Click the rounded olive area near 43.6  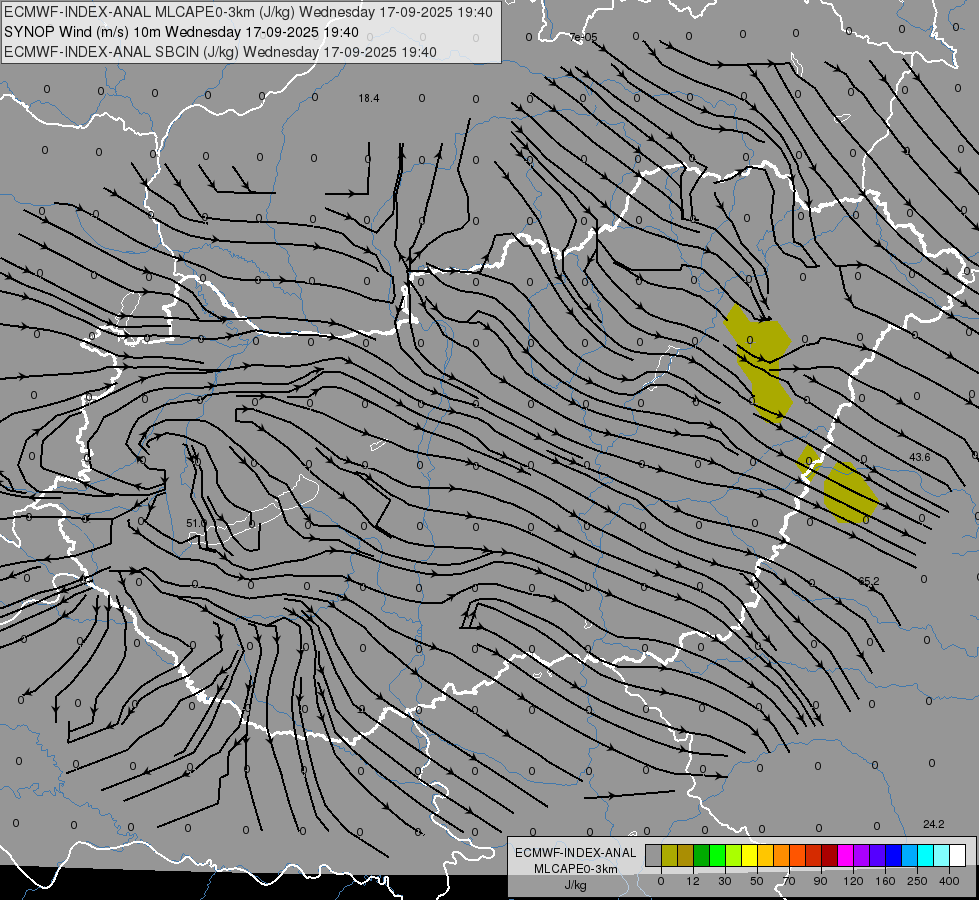pyautogui.click(x=850, y=493)
